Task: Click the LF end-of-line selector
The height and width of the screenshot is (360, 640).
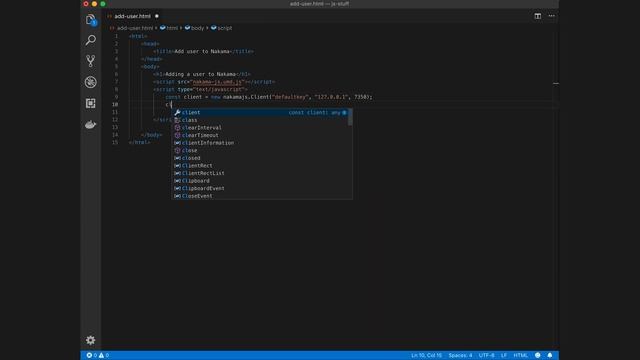Action: click(504, 355)
